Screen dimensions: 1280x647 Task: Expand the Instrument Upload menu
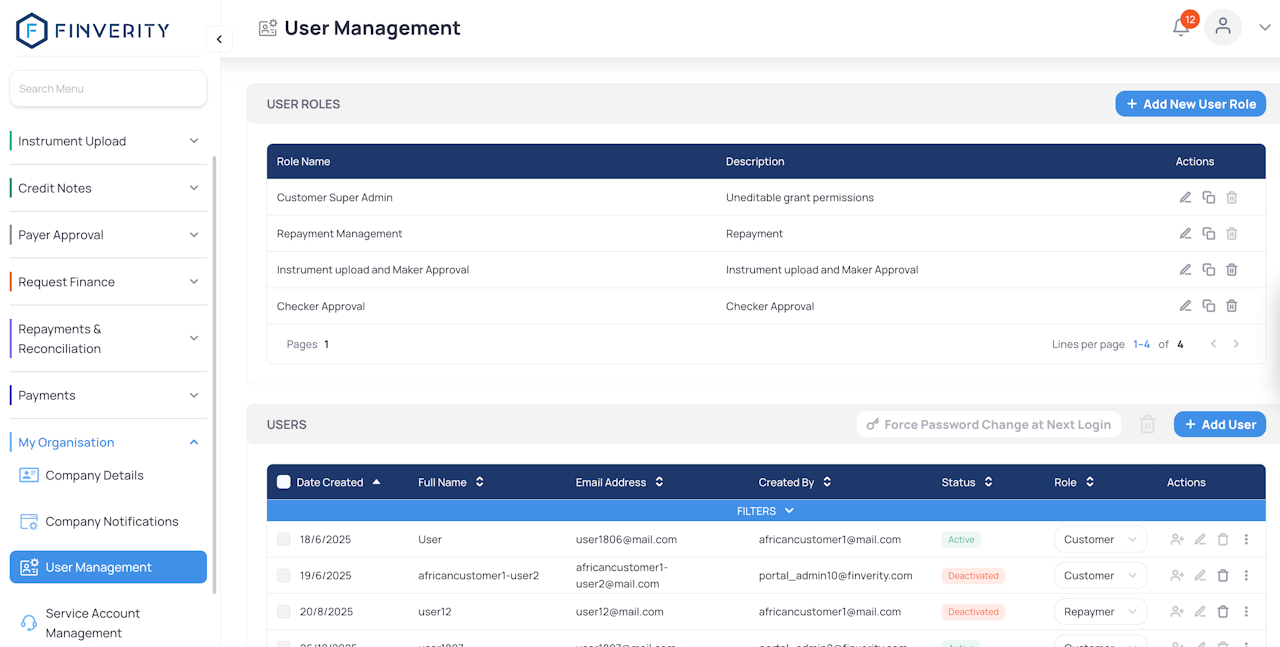[x=108, y=141]
